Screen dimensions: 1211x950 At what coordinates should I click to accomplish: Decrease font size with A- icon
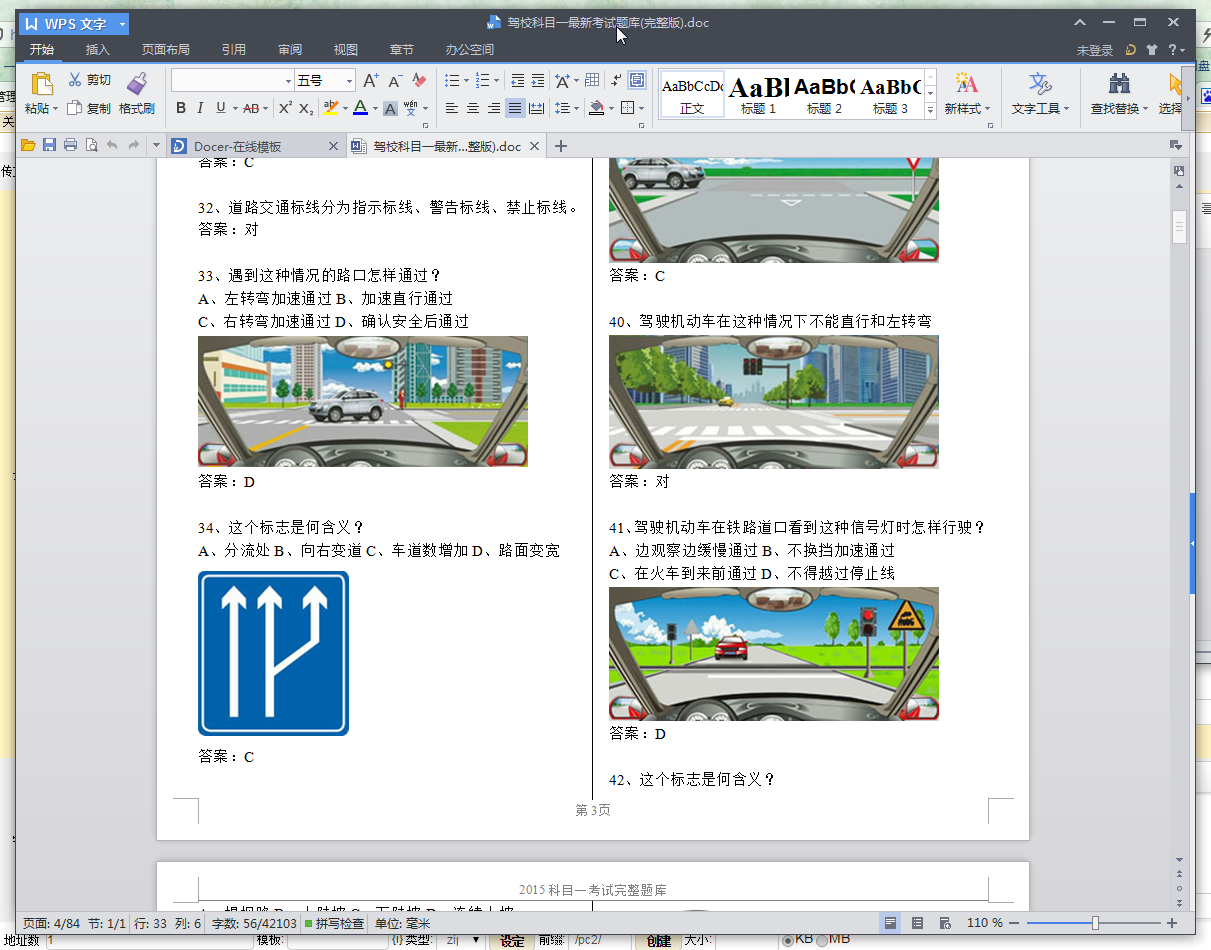point(395,81)
